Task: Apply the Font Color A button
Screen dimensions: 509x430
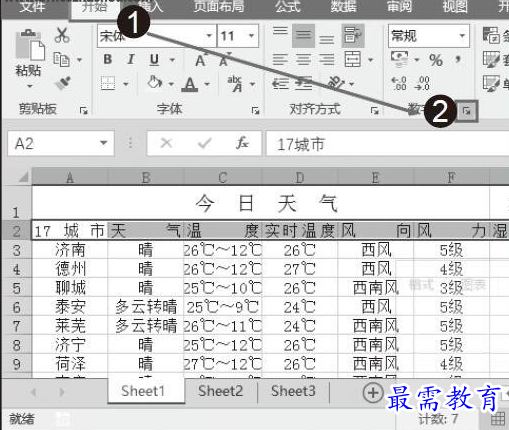Action: (x=190, y=84)
